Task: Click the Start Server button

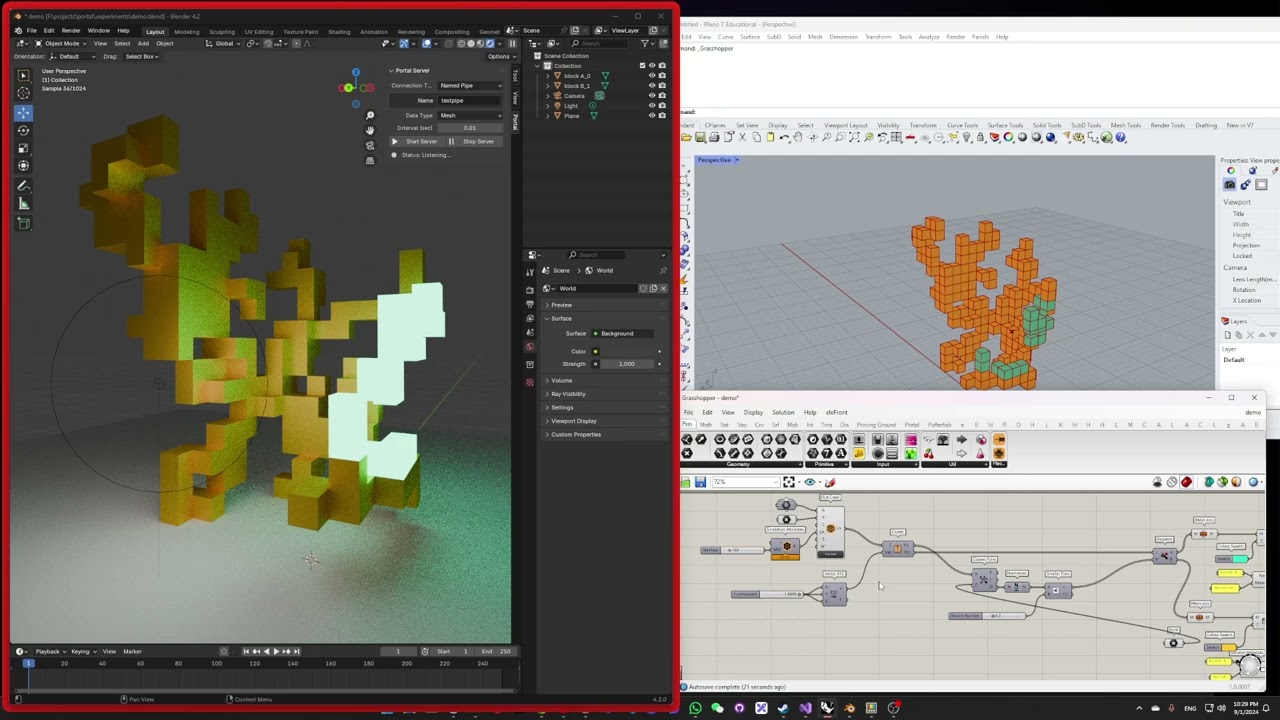Action: click(x=416, y=142)
